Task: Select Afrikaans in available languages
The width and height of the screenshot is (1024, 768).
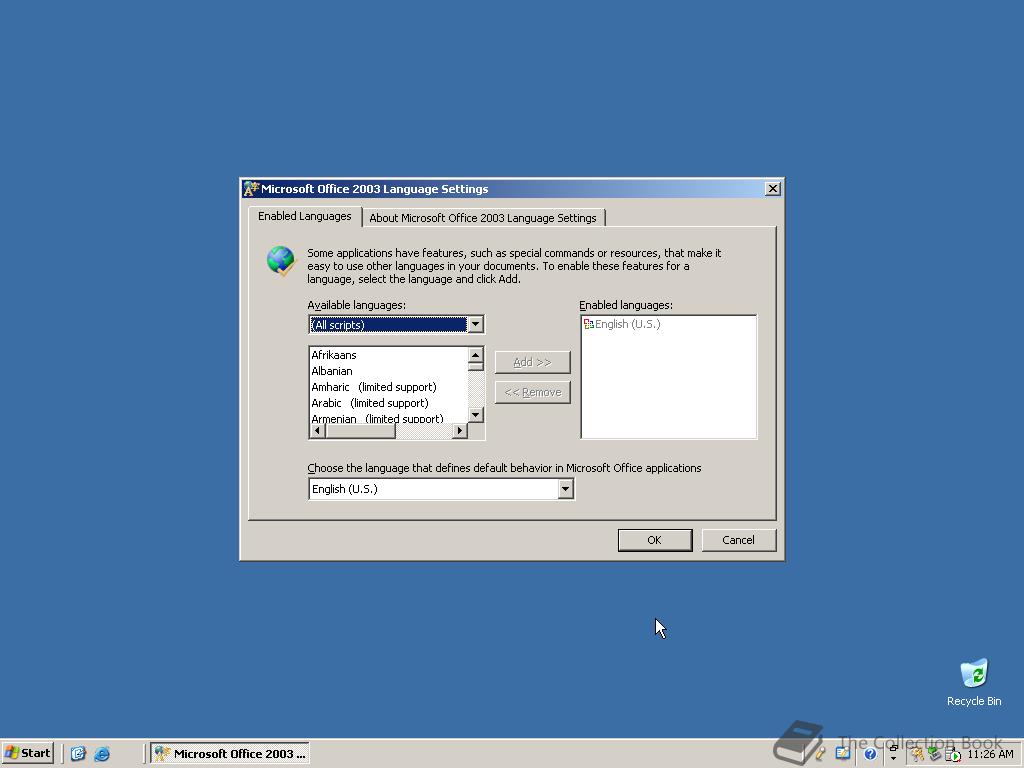Action: coord(389,355)
